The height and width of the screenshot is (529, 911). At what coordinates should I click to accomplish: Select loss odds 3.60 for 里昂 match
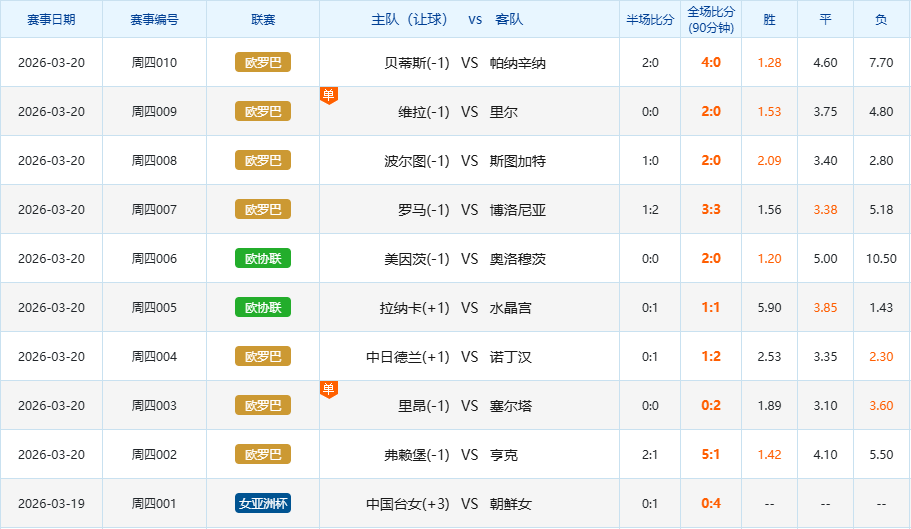[881, 405]
